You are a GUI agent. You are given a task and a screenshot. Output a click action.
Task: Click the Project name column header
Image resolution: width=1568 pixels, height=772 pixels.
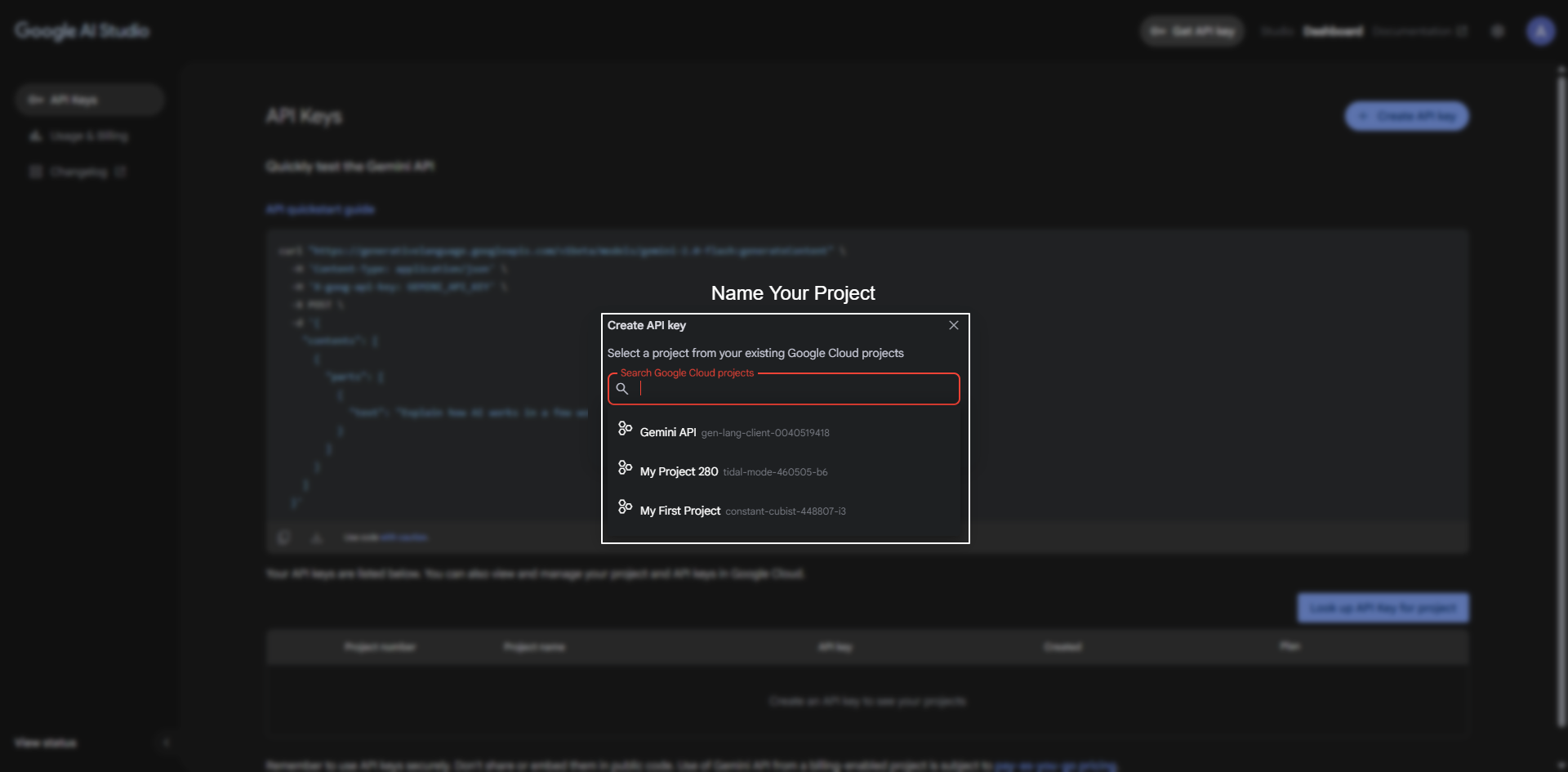(534, 647)
